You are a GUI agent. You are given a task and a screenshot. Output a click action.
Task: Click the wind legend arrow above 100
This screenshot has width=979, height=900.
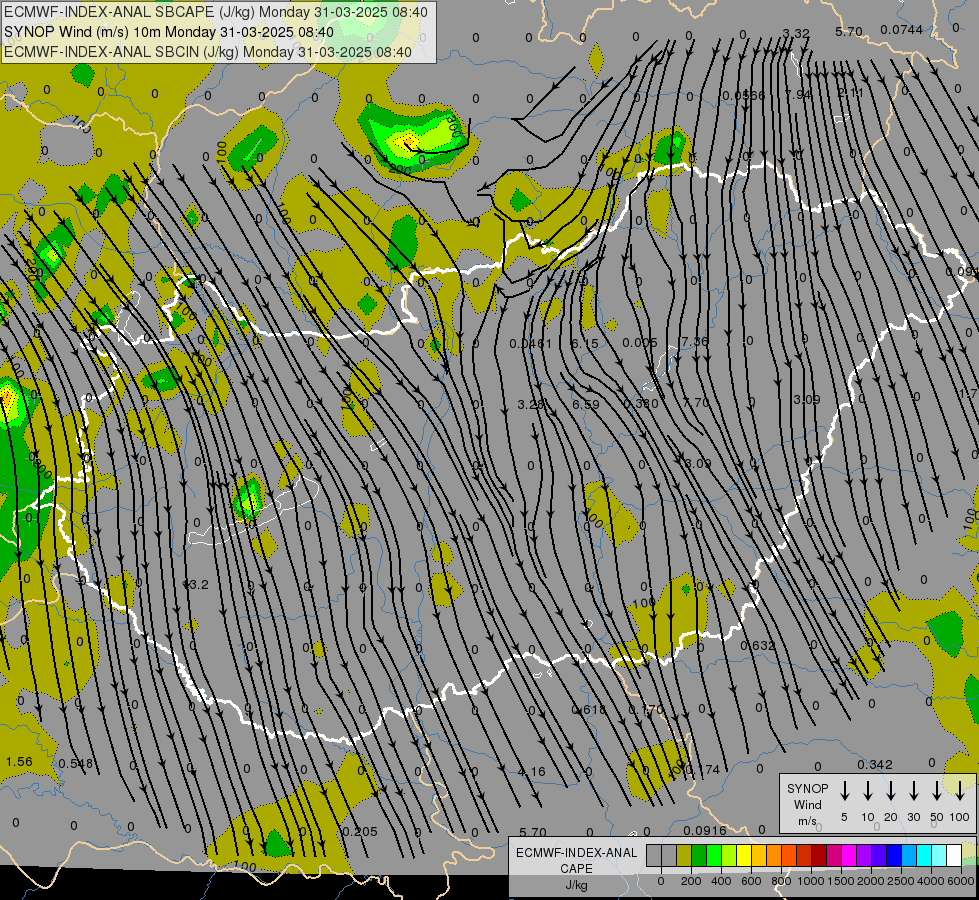(x=960, y=790)
